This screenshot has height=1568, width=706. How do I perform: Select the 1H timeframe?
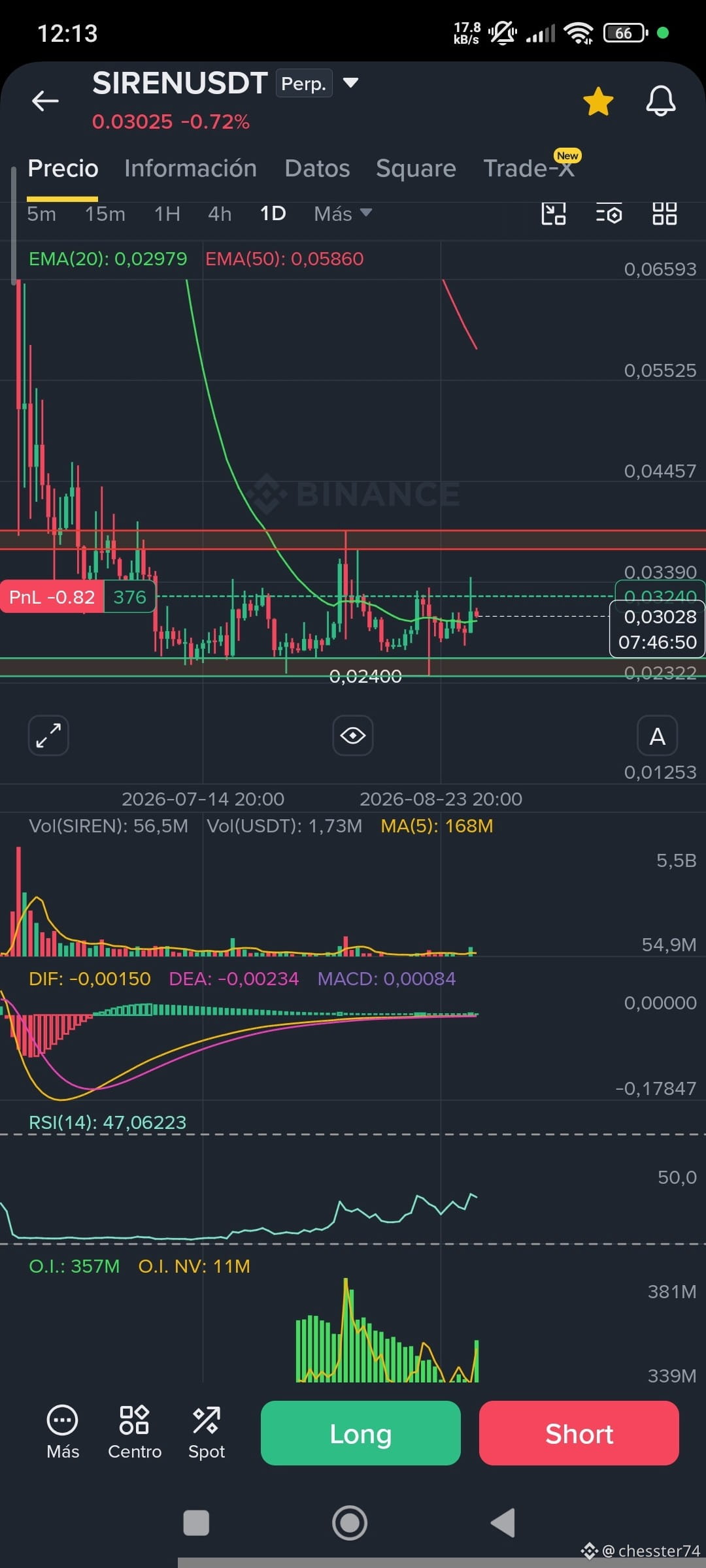167,214
